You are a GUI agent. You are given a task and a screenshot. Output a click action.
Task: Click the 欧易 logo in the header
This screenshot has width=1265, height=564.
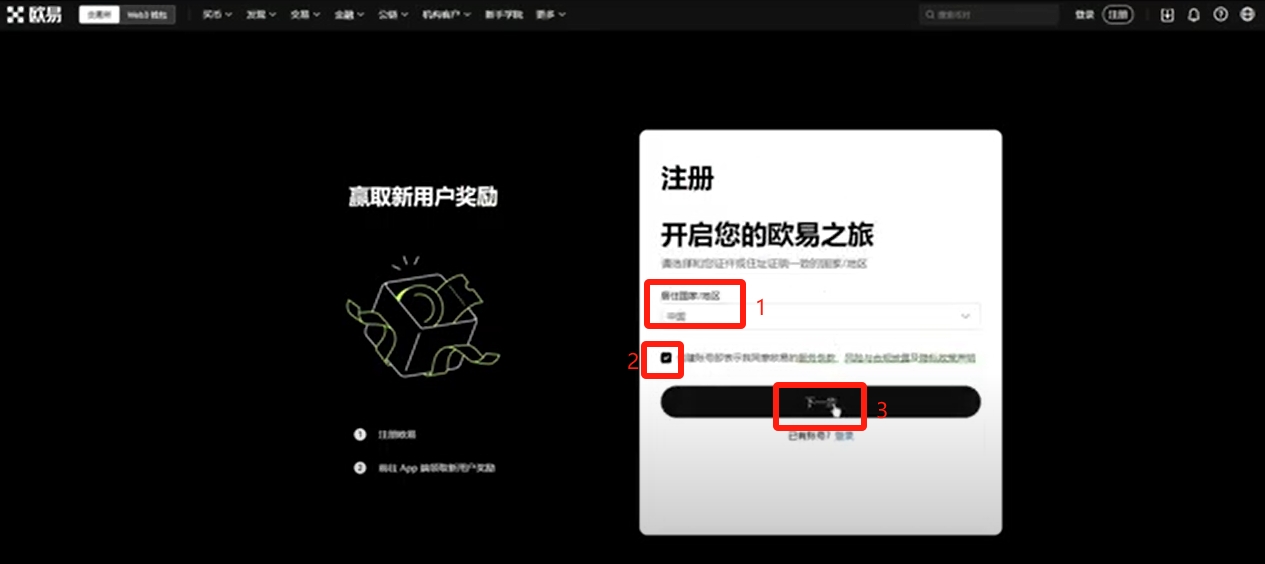[x=34, y=15]
